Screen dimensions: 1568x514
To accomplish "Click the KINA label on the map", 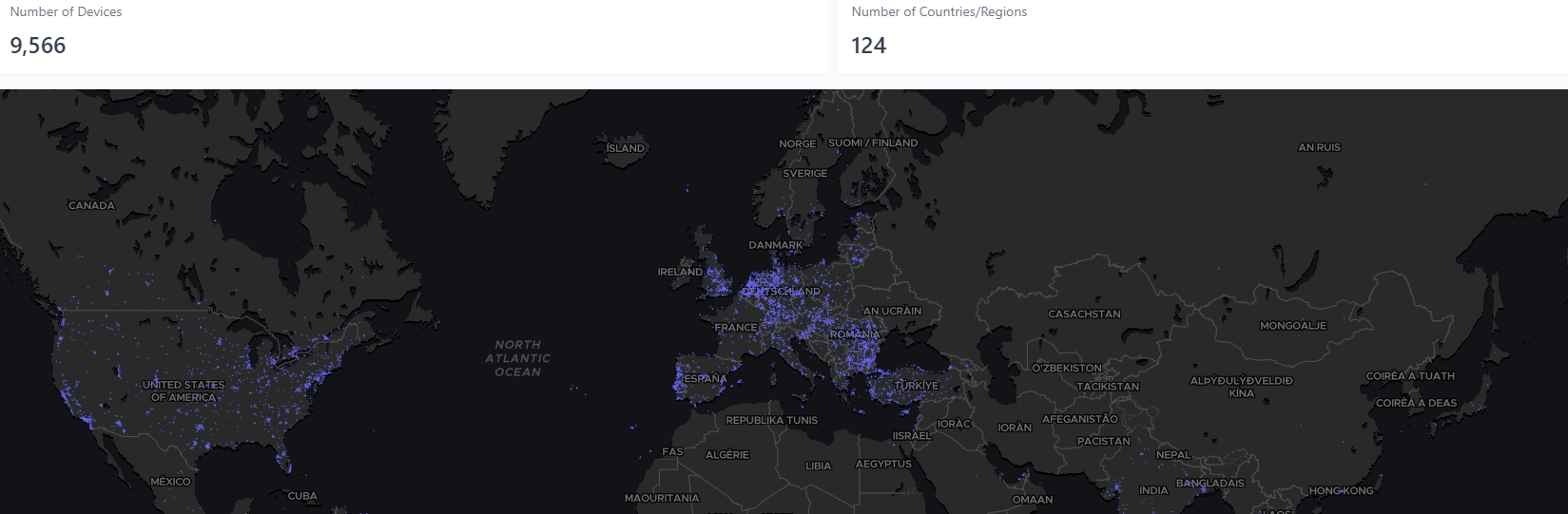I will click(x=1241, y=393).
